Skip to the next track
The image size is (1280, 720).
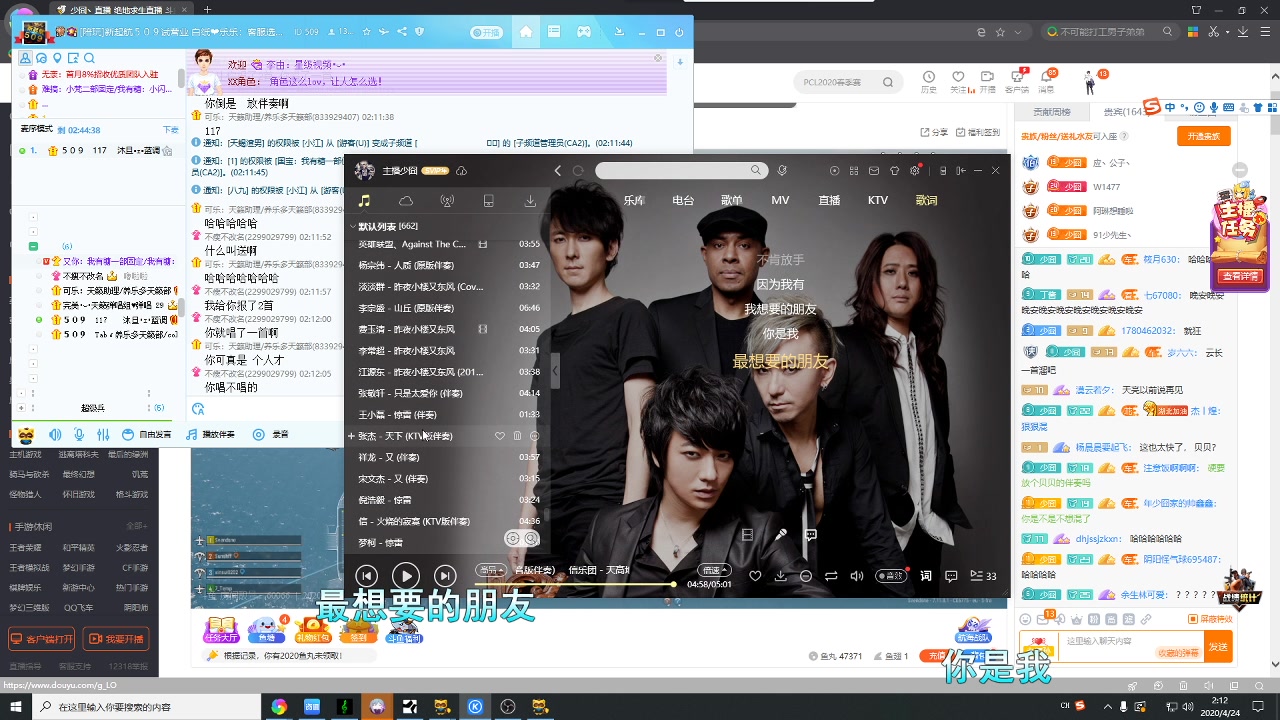click(x=445, y=575)
